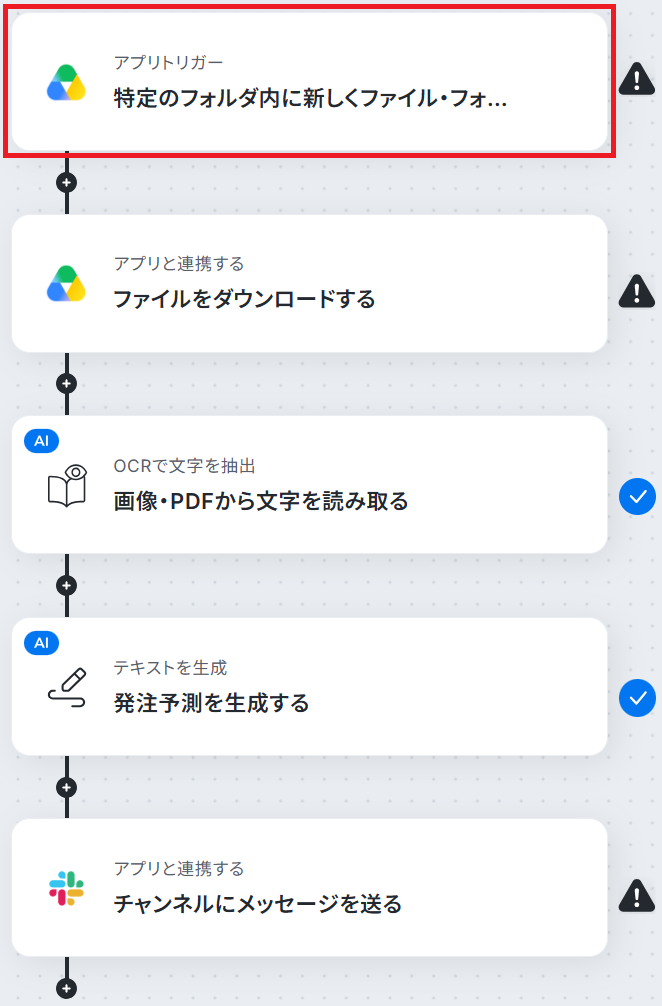662x1006 pixels.
Task: Click Google Drive icon on the trigger step
Action: pyautogui.click(x=66, y=83)
